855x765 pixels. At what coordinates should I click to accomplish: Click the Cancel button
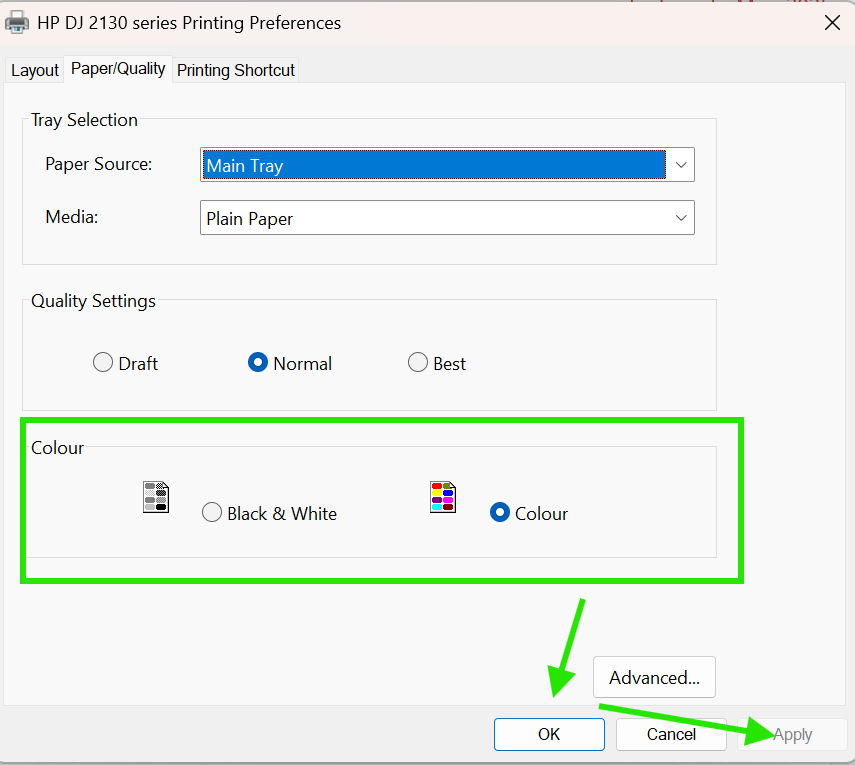[x=671, y=734]
